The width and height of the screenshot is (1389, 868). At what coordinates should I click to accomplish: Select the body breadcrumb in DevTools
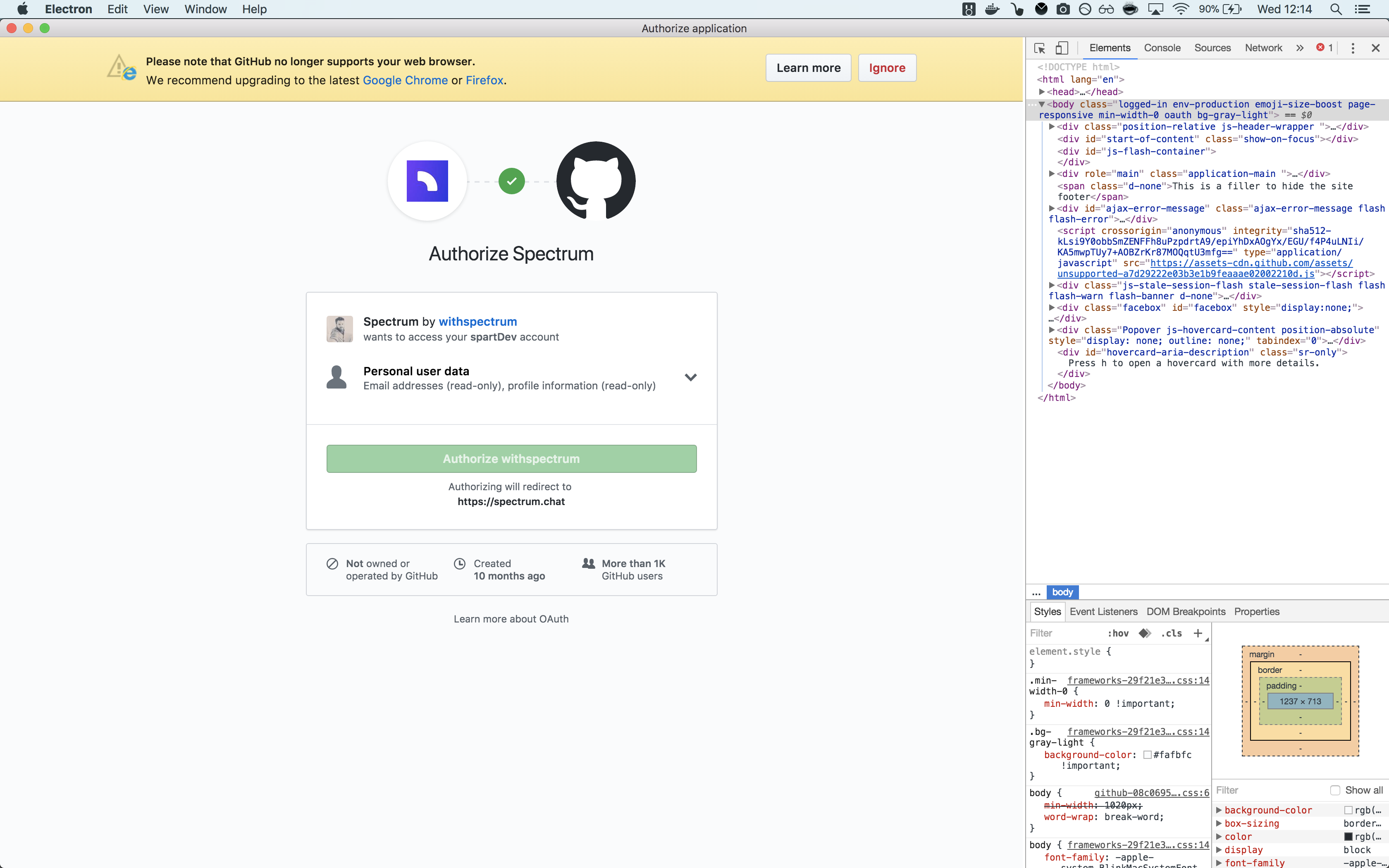click(1062, 592)
